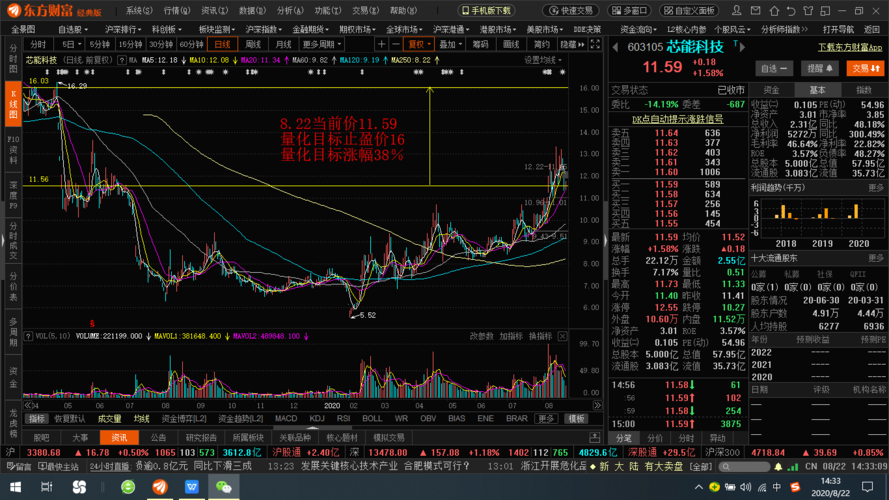Open Windows Start menu
The height and width of the screenshot is (500, 889).
(x=15, y=487)
